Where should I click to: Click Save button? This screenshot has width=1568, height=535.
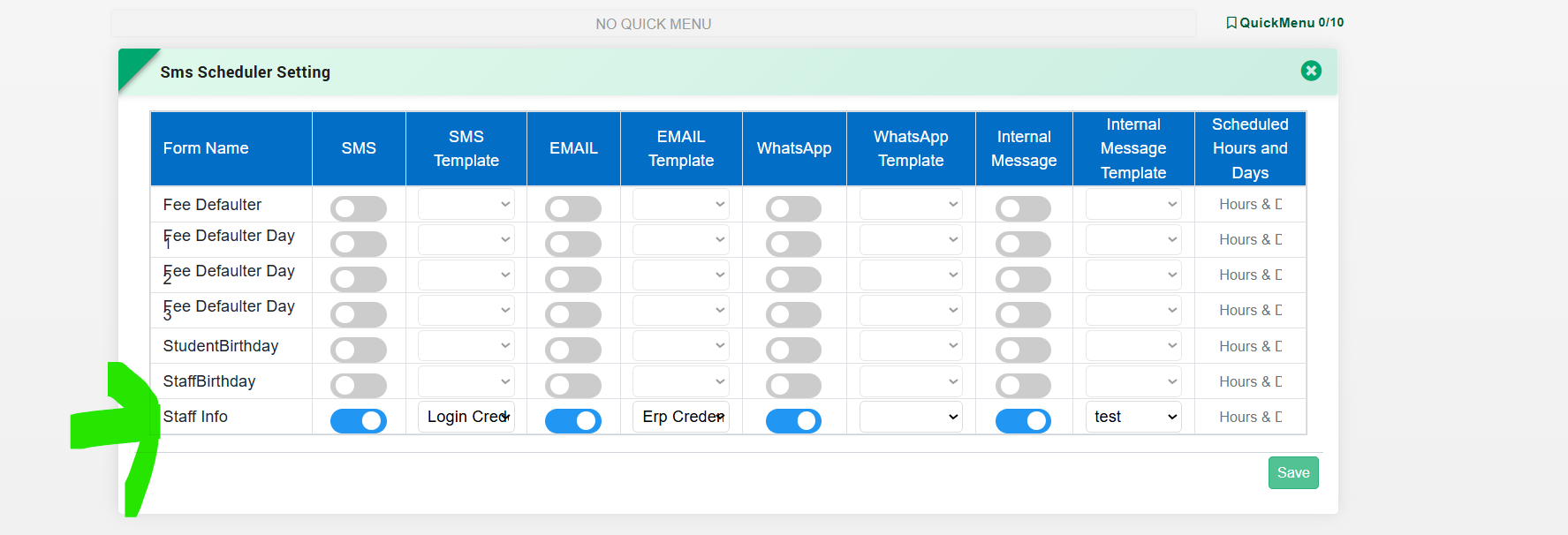[x=1293, y=472]
